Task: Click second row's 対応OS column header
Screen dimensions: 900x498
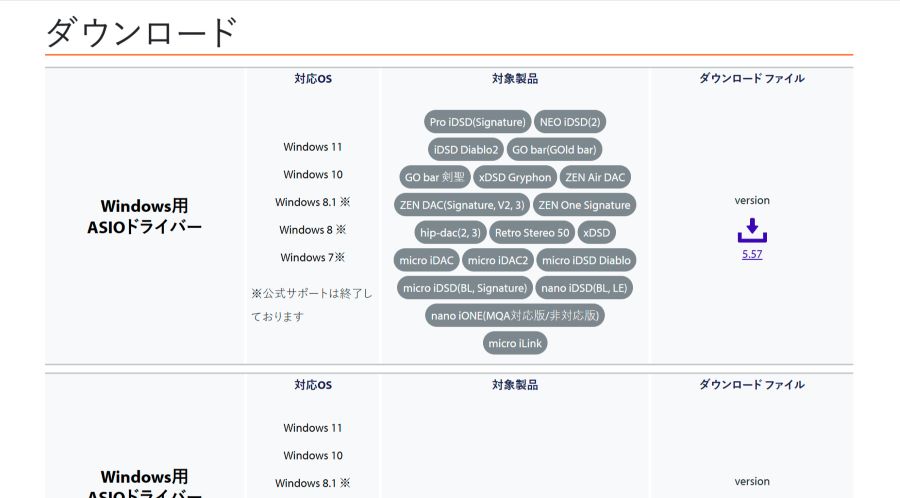Action: [313, 385]
